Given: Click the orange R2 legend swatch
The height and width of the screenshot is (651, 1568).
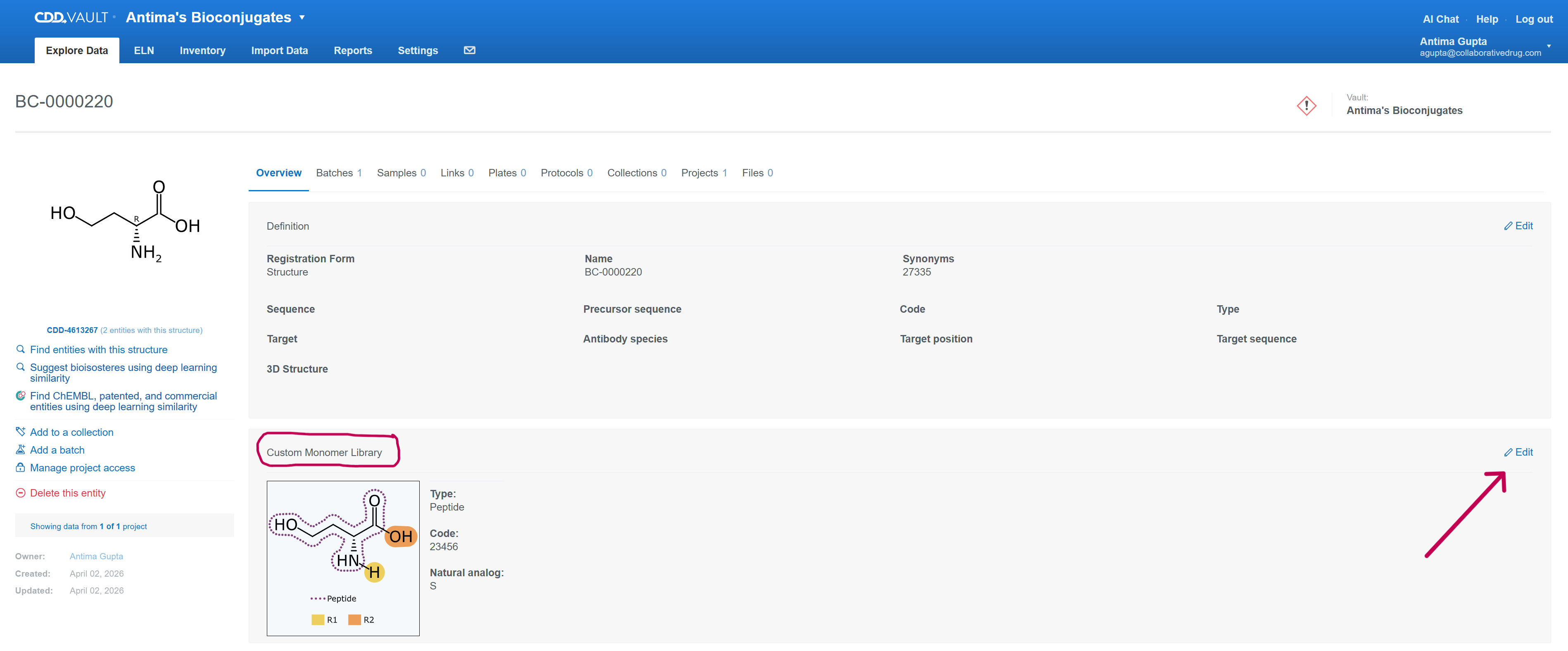Looking at the screenshot, I should 354,620.
